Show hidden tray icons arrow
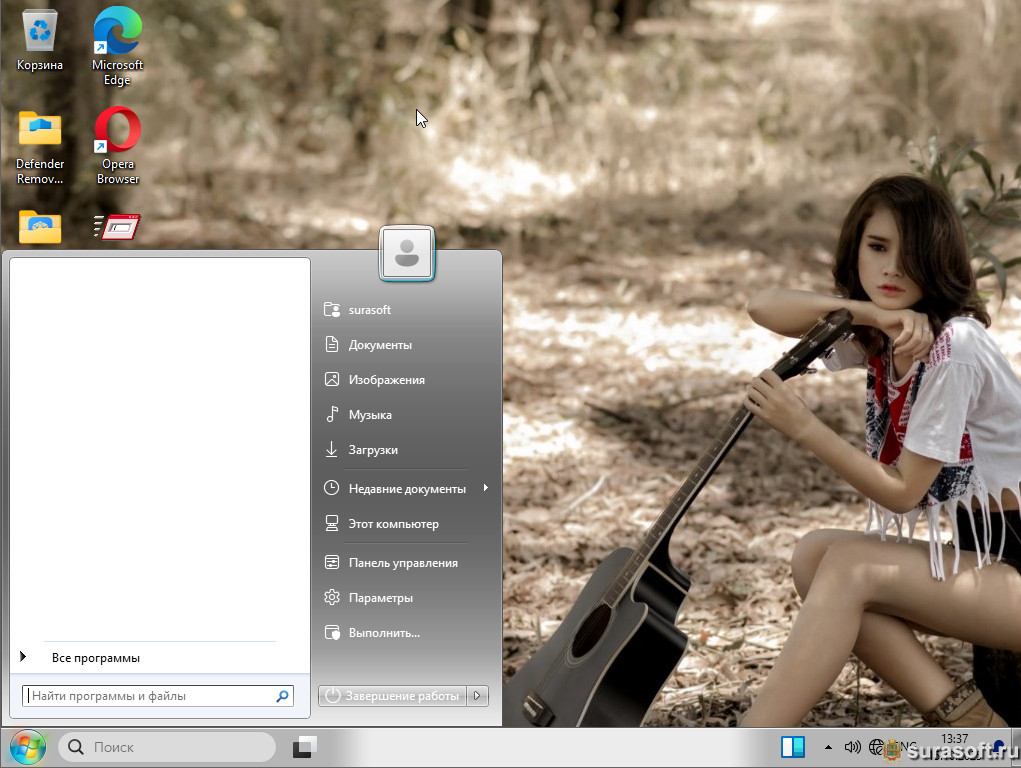 click(x=828, y=747)
